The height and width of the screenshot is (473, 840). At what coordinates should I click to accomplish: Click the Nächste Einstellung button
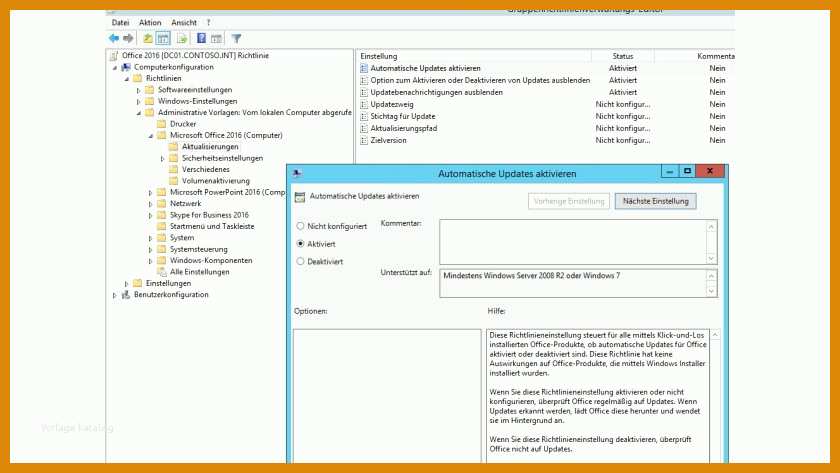[656, 201]
